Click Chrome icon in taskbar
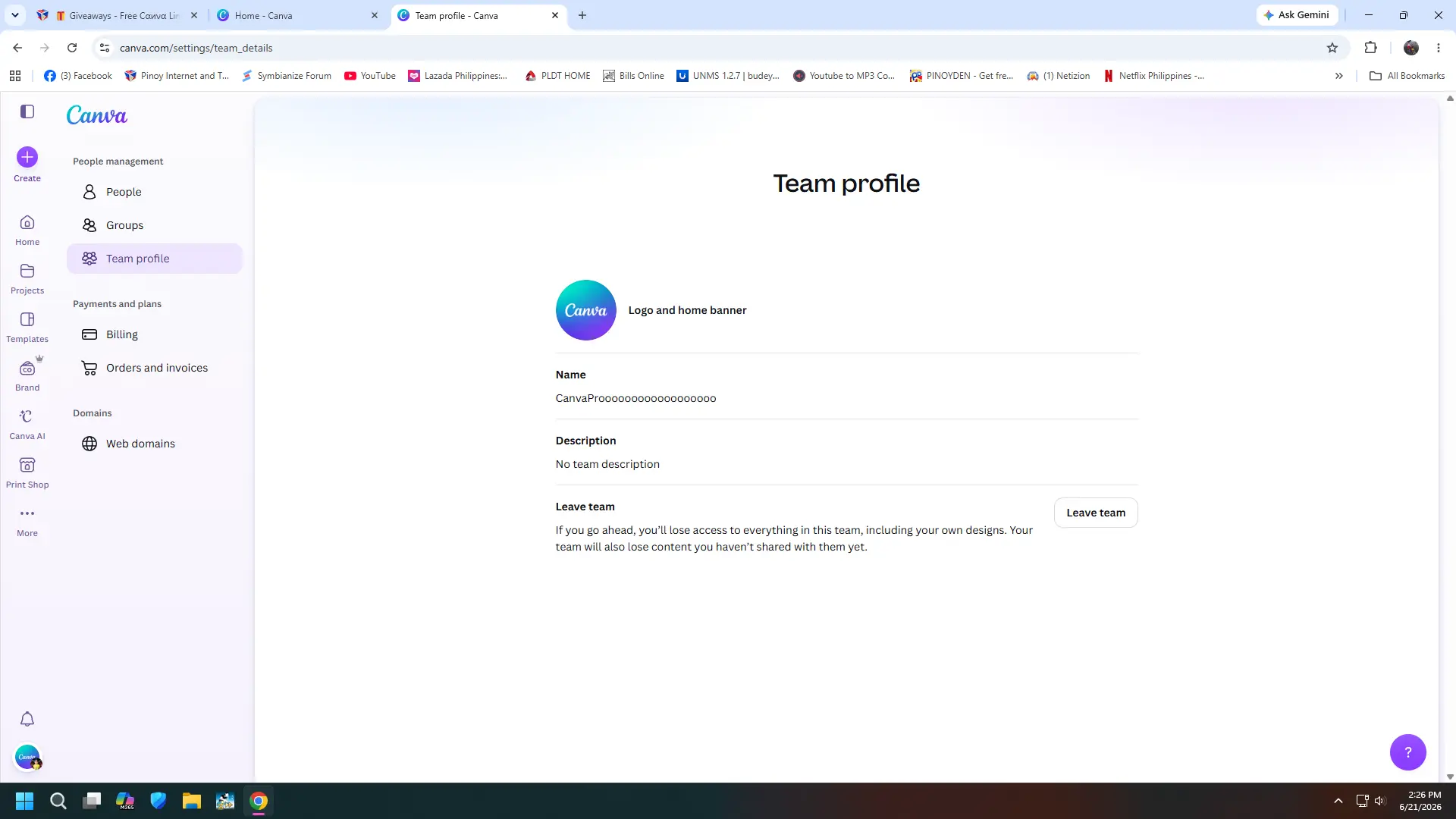Image resolution: width=1456 pixels, height=819 pixels. click(x=259, y=801)
